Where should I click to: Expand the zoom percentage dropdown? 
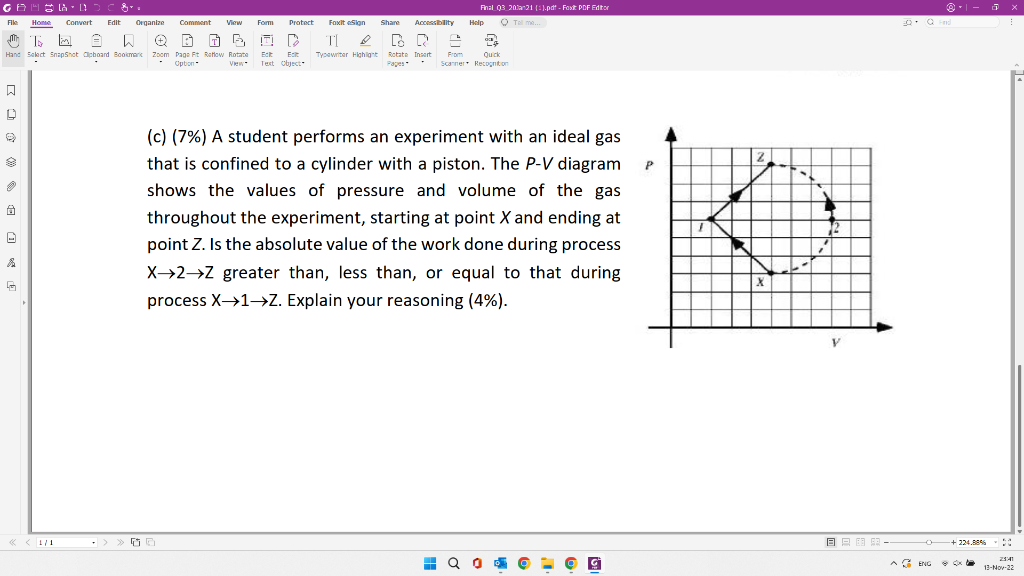point(995,541)
